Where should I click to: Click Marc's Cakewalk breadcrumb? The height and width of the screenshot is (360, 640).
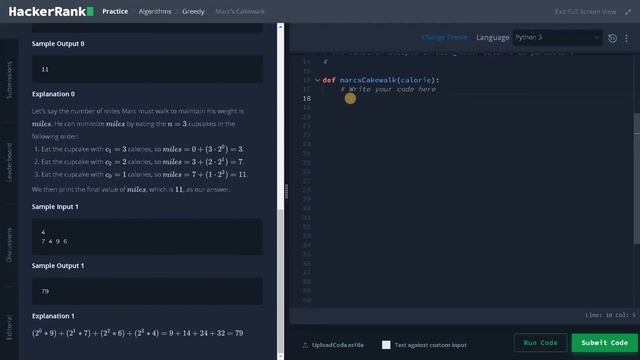click(240, 11)
